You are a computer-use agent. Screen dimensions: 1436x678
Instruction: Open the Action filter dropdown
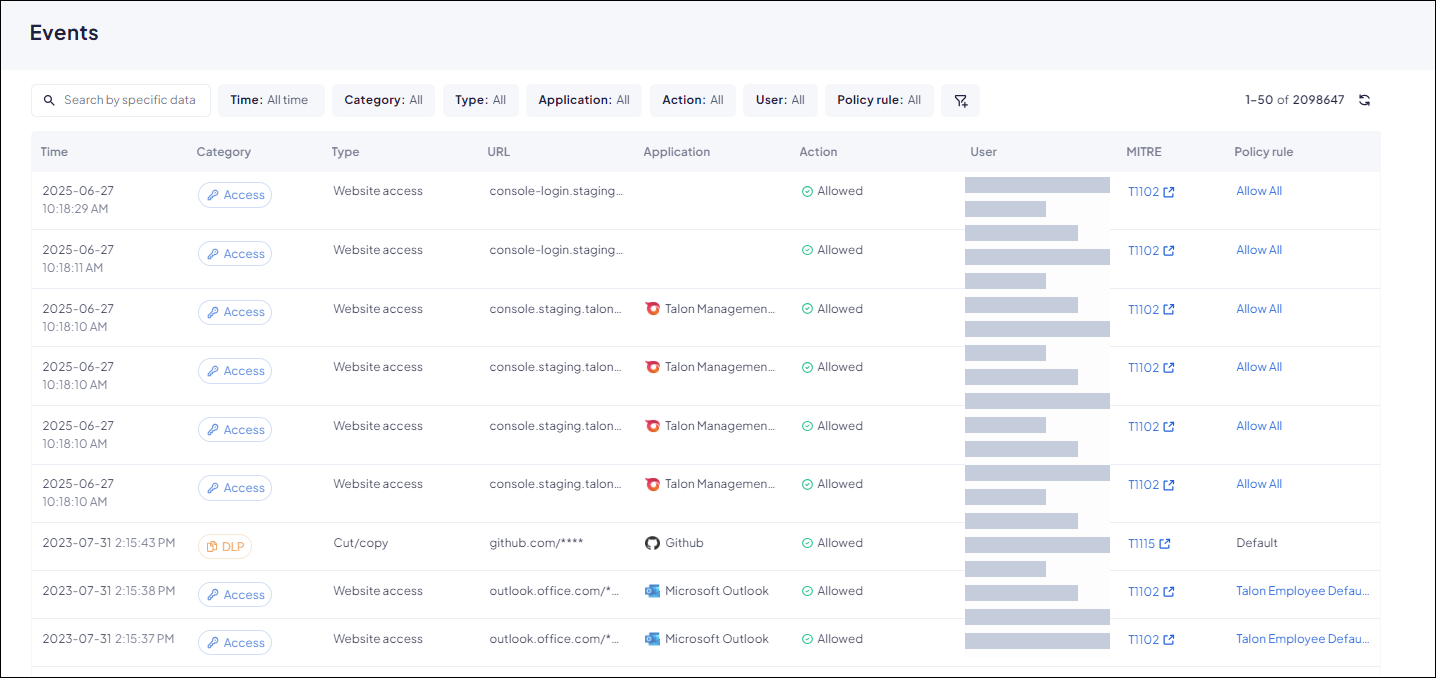692,100
